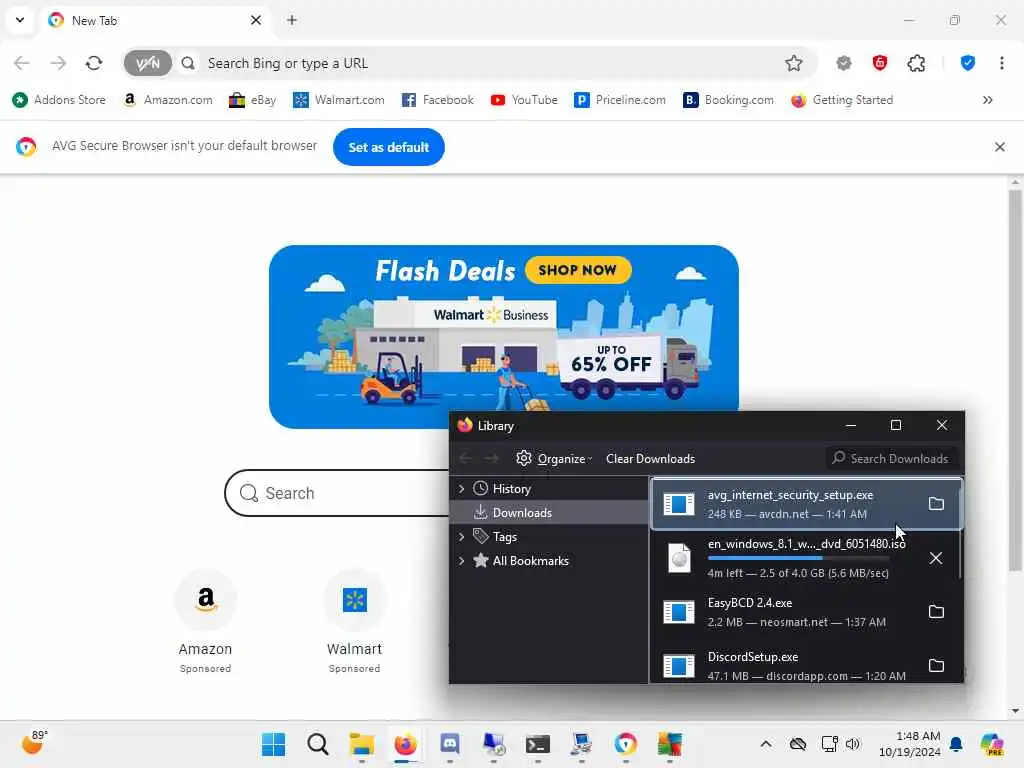Open the Copilot PRE icon in the taskbar
Image resolution: width=1024 pixels, height=768 pixels.
pos(992,744)
